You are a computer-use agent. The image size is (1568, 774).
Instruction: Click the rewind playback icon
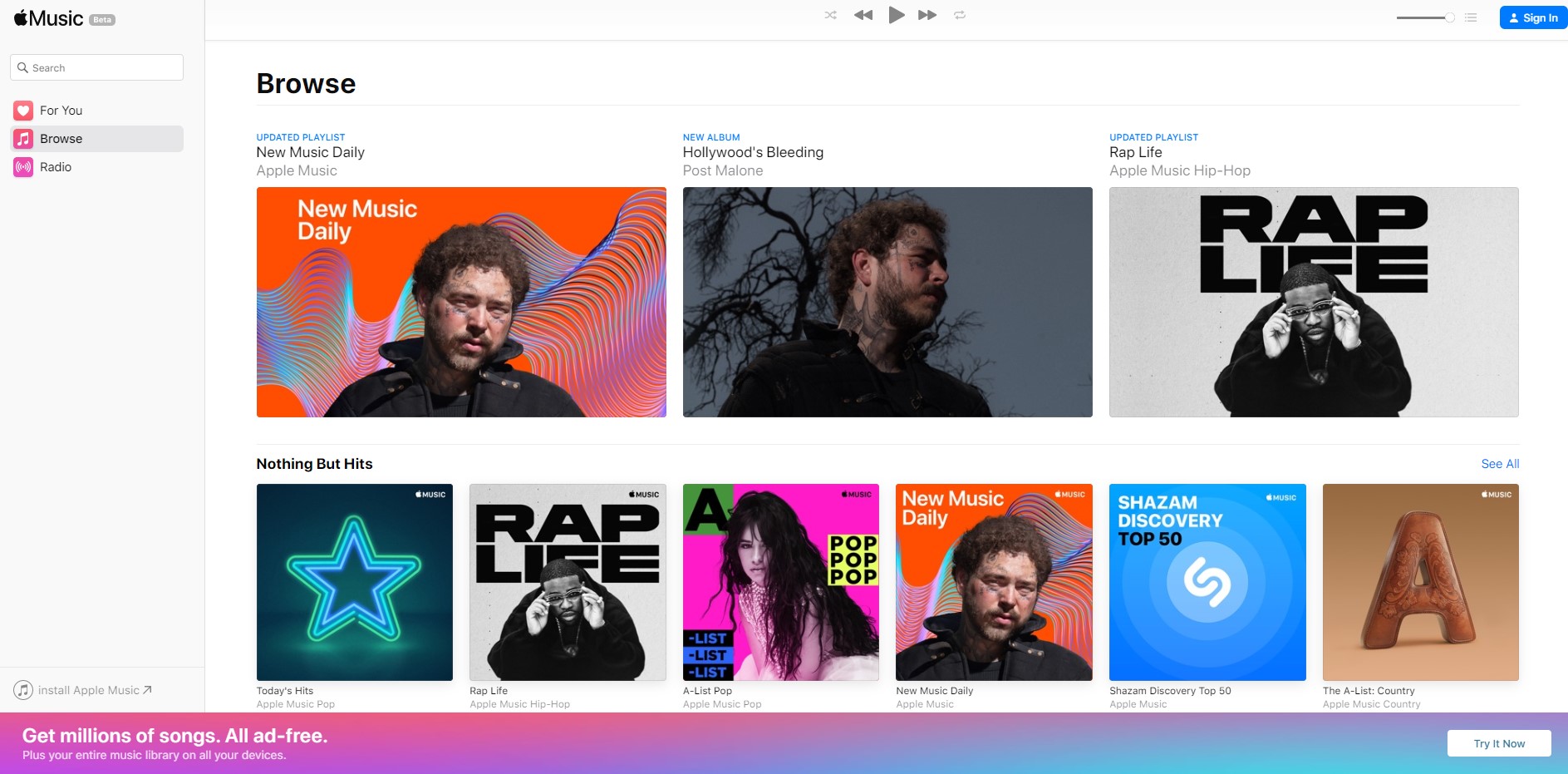tap(863, 14)
